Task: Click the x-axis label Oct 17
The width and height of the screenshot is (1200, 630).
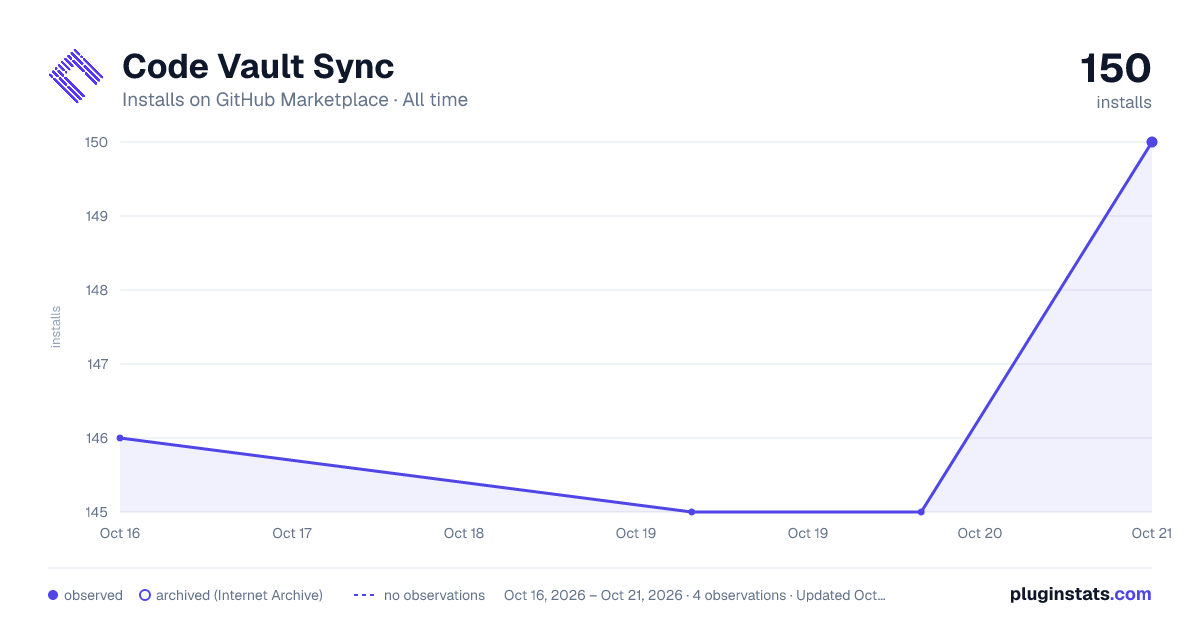Action: pos(292,533)
